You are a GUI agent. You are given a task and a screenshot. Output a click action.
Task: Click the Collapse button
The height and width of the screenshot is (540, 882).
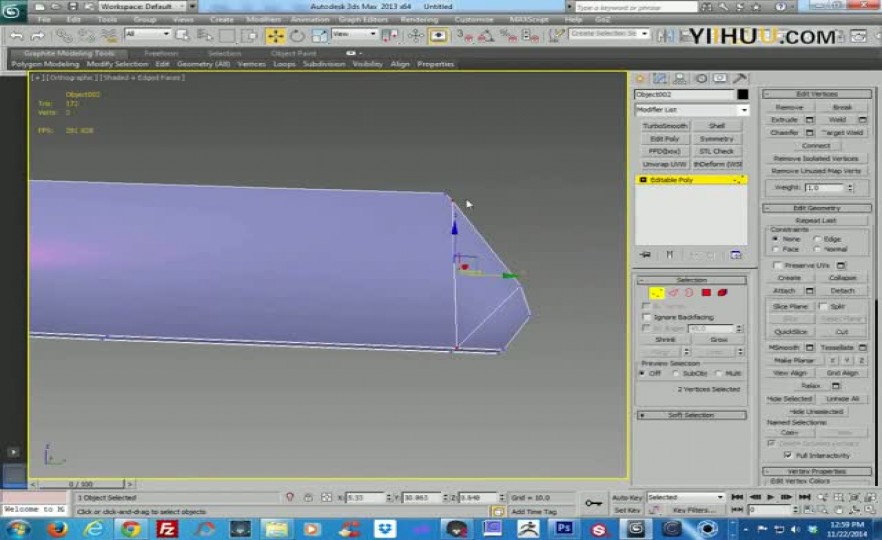point(843,278)
